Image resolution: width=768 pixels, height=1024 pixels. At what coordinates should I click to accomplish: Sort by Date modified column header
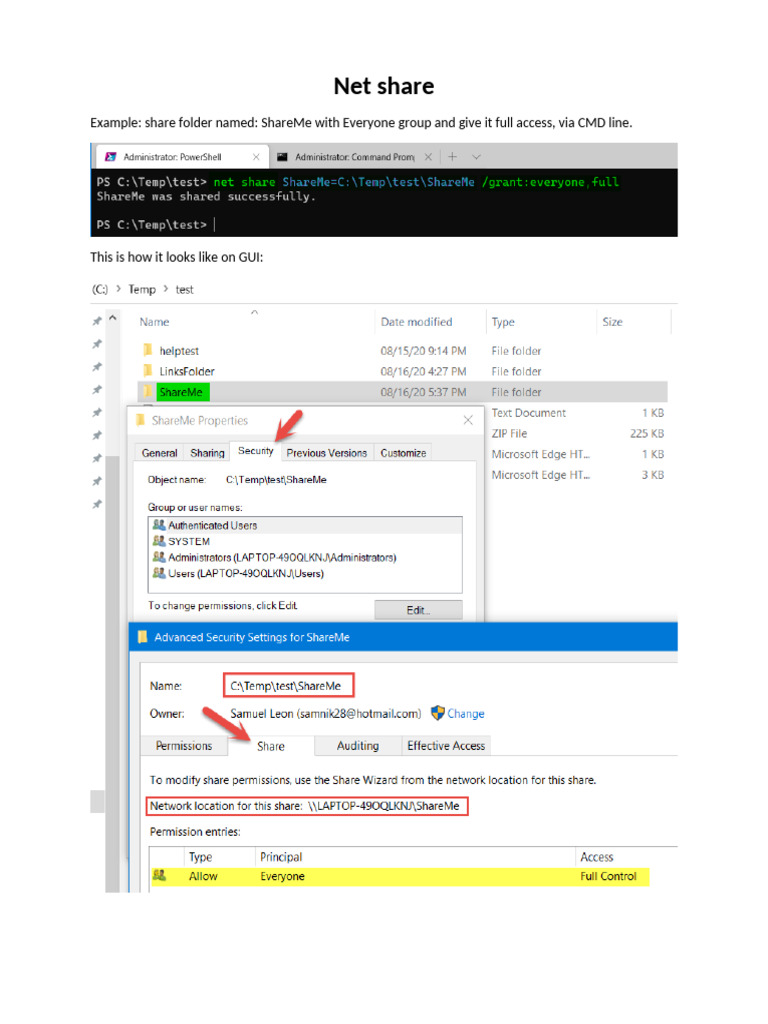point(417,322)
